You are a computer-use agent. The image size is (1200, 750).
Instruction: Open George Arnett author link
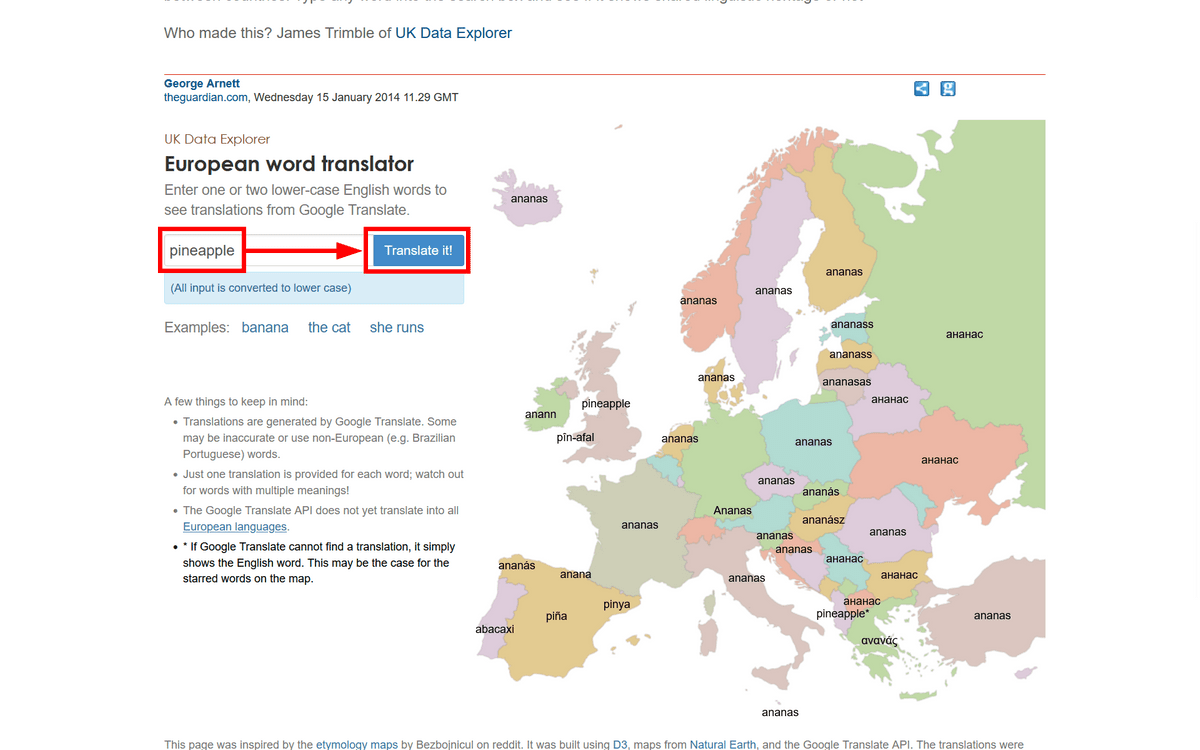coord(202,84)
